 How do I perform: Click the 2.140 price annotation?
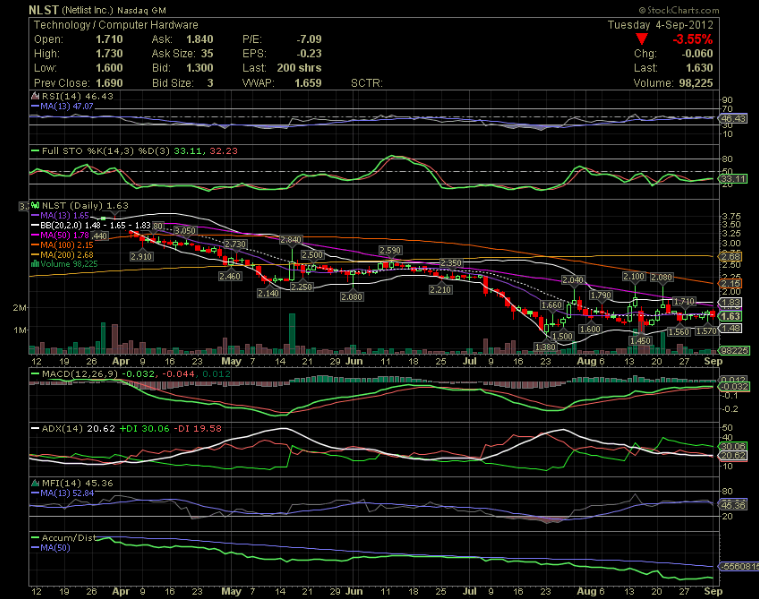click(268, 293)
